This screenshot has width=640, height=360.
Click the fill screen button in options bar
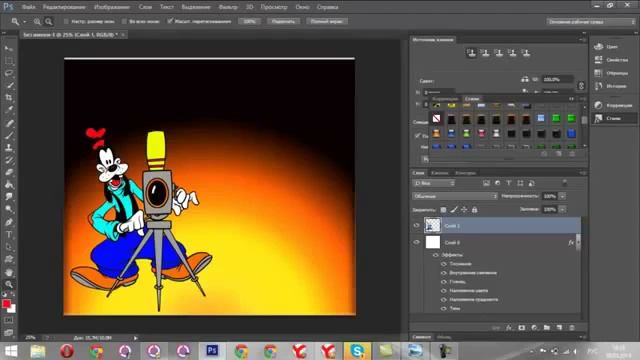tap(327, 21)
